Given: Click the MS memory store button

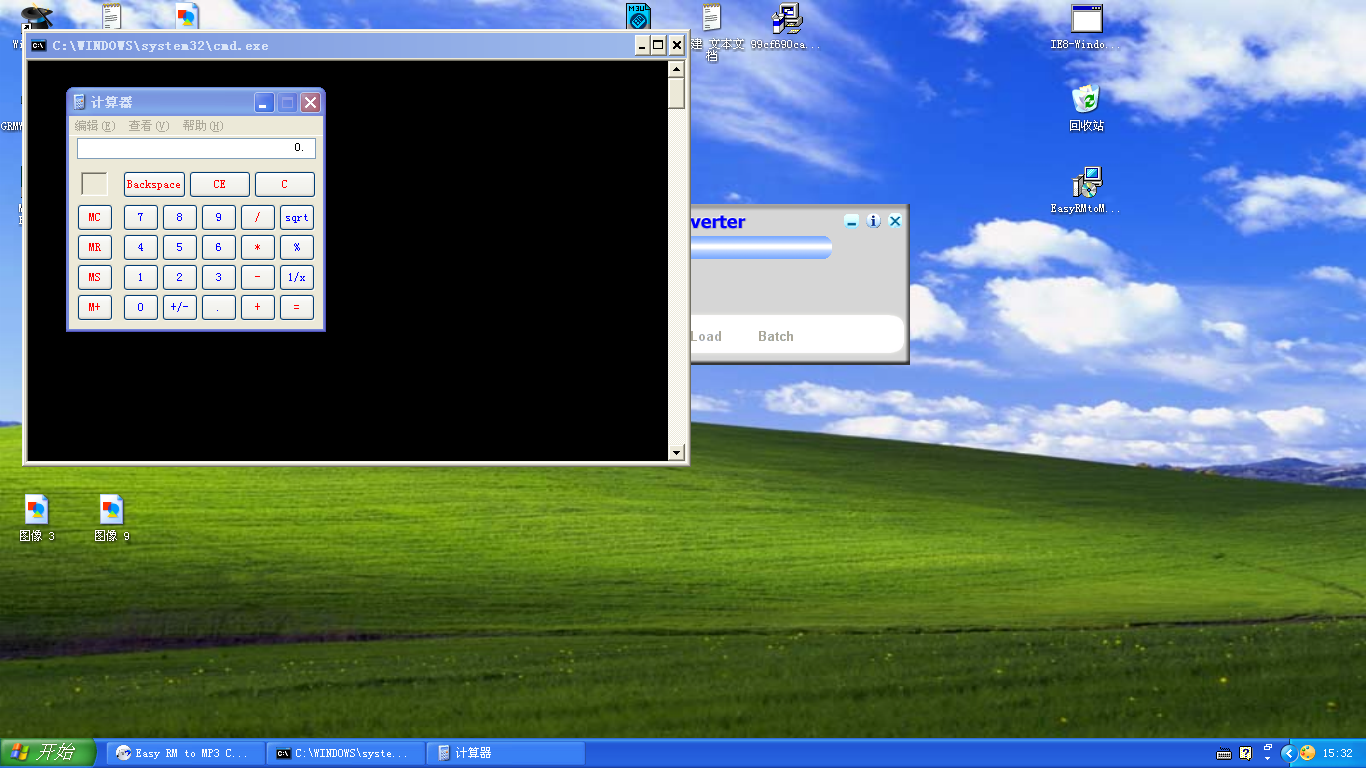Looking at the screenshot, I should pyautogui.click(x=95, y=277).
